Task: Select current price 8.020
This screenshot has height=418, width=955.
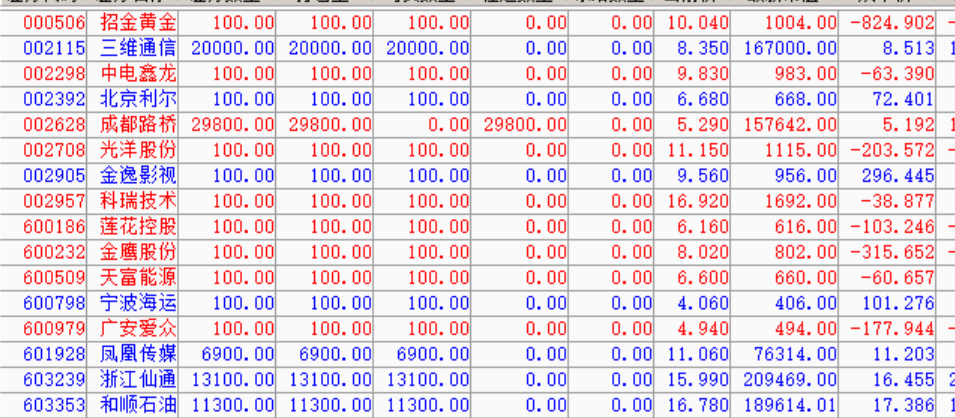Action: coord(703,252)
